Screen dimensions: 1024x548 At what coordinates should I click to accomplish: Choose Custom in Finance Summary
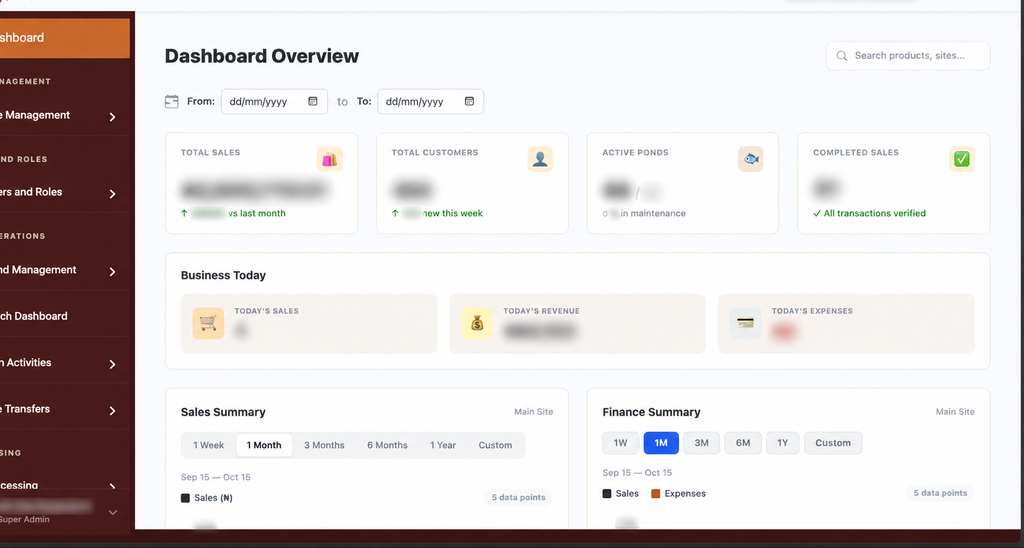[833, 443]
